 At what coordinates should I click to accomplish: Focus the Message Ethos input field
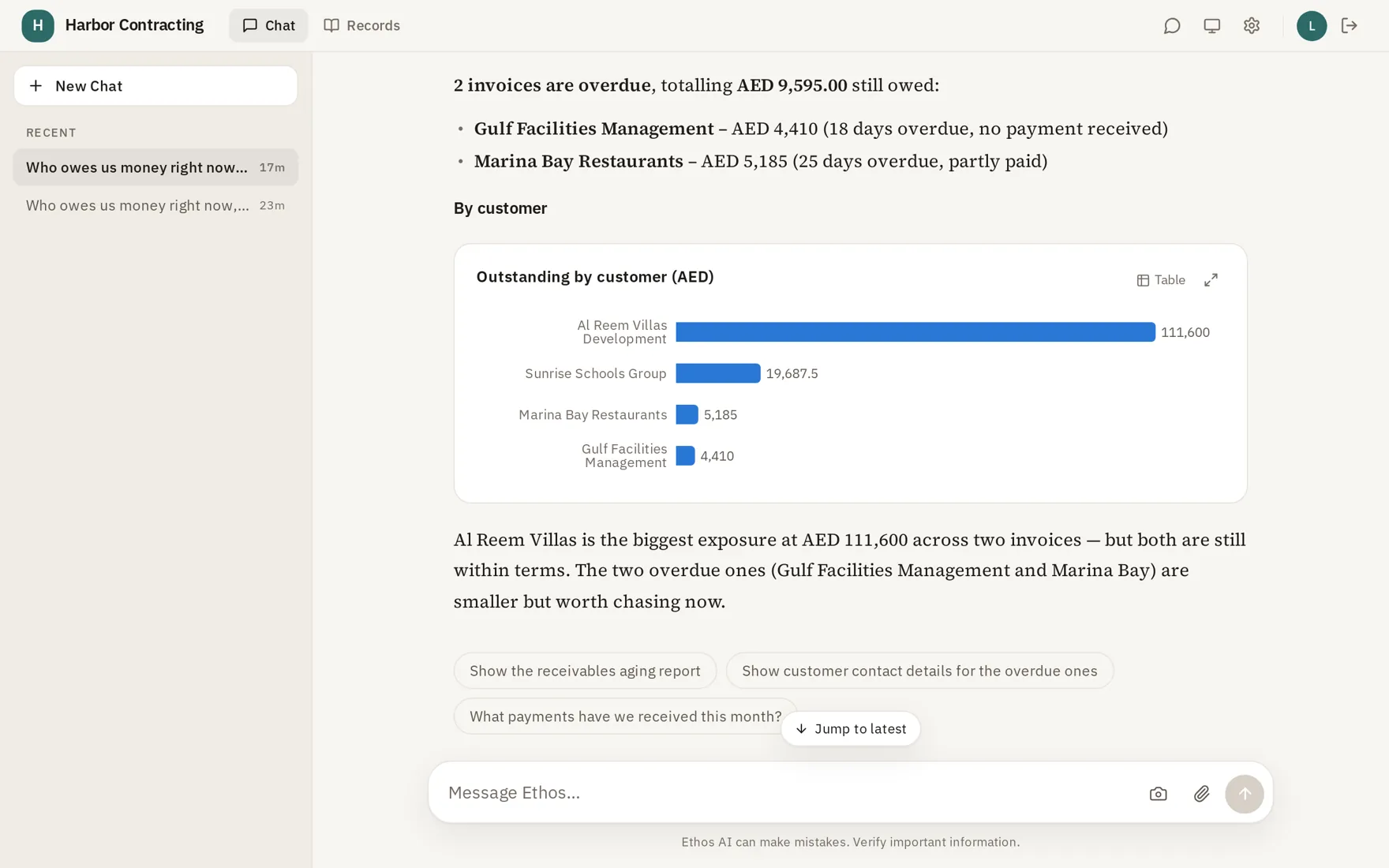coord(789,792)
